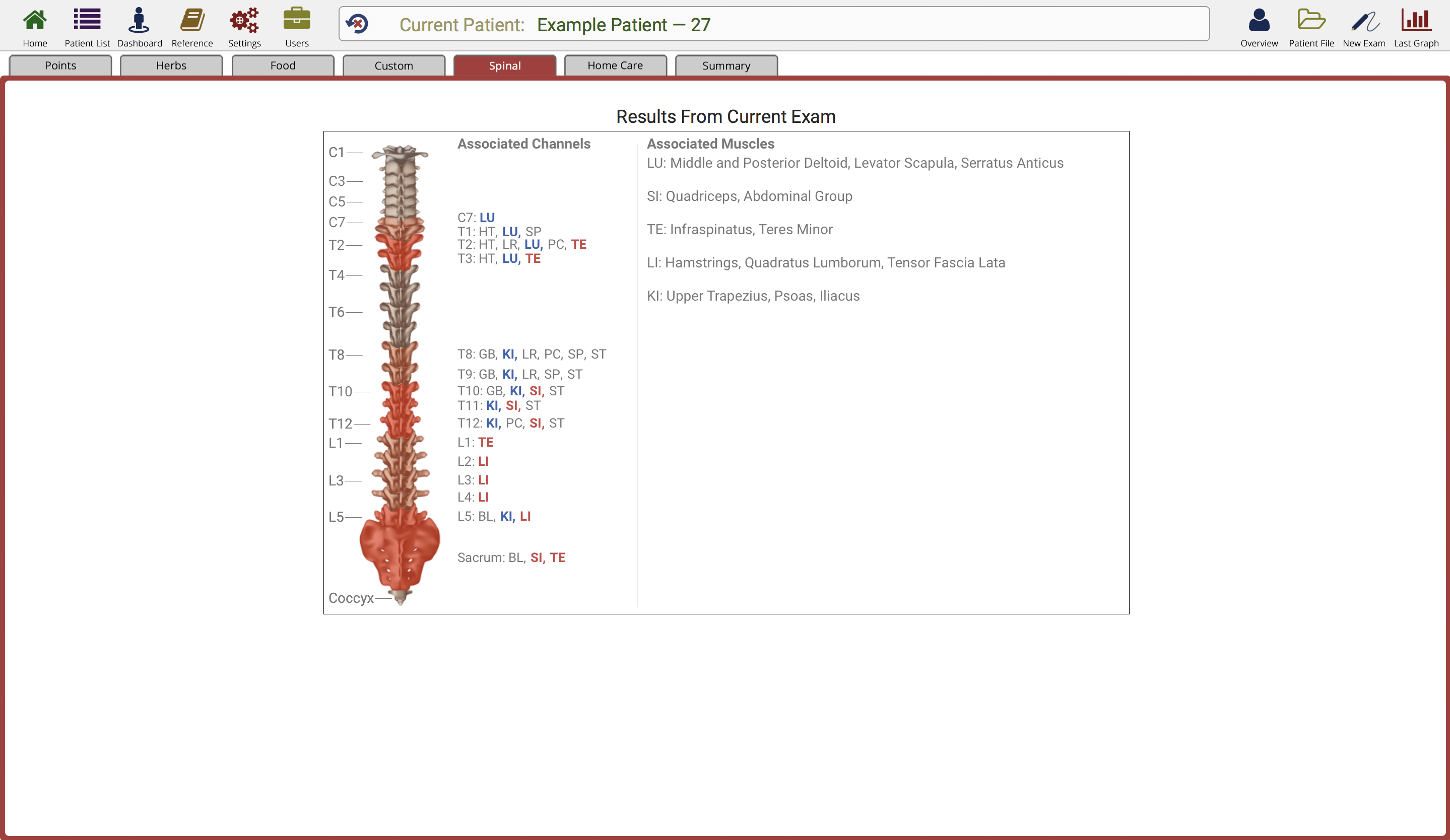1450x840 pixels.
Task: Click the L3 spine label
Action: 336,480
